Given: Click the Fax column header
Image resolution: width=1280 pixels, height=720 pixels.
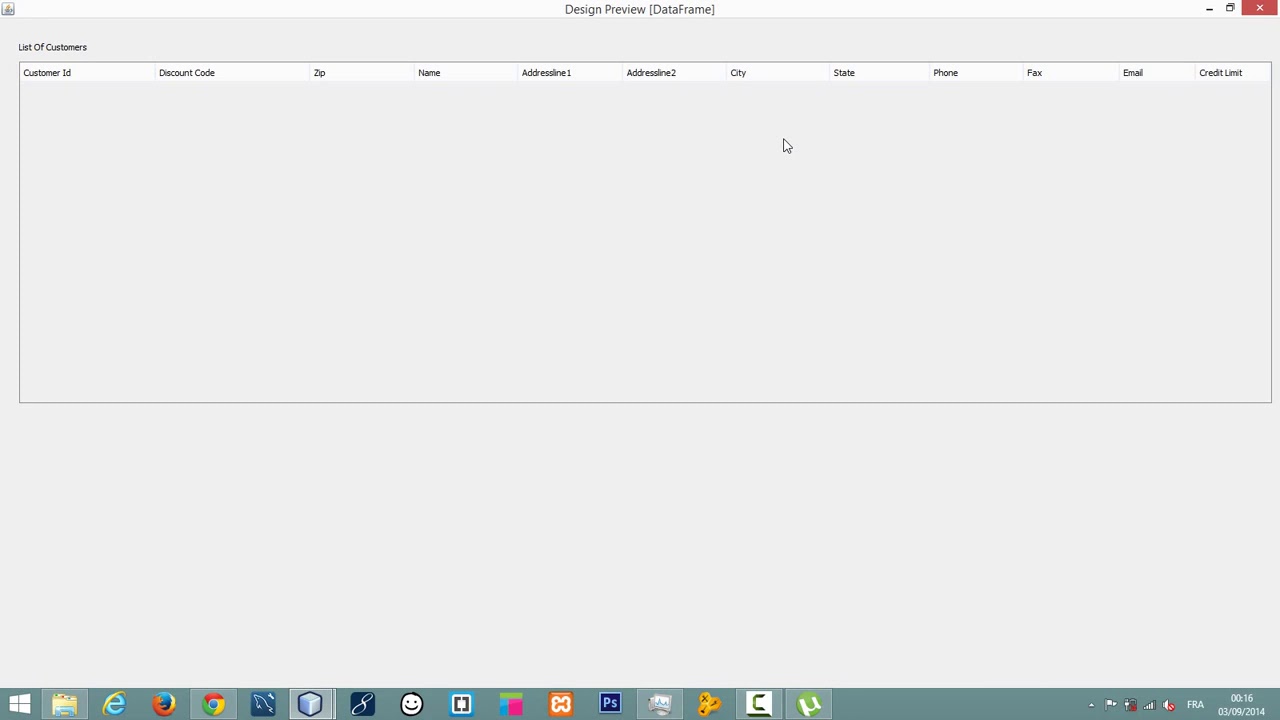Looking at the screenshot, I should [1071, 73].
